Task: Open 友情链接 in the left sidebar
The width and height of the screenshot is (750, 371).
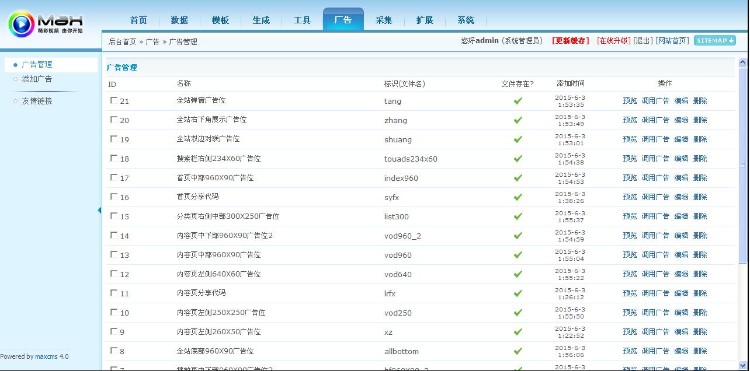Action: coord(37,101)
